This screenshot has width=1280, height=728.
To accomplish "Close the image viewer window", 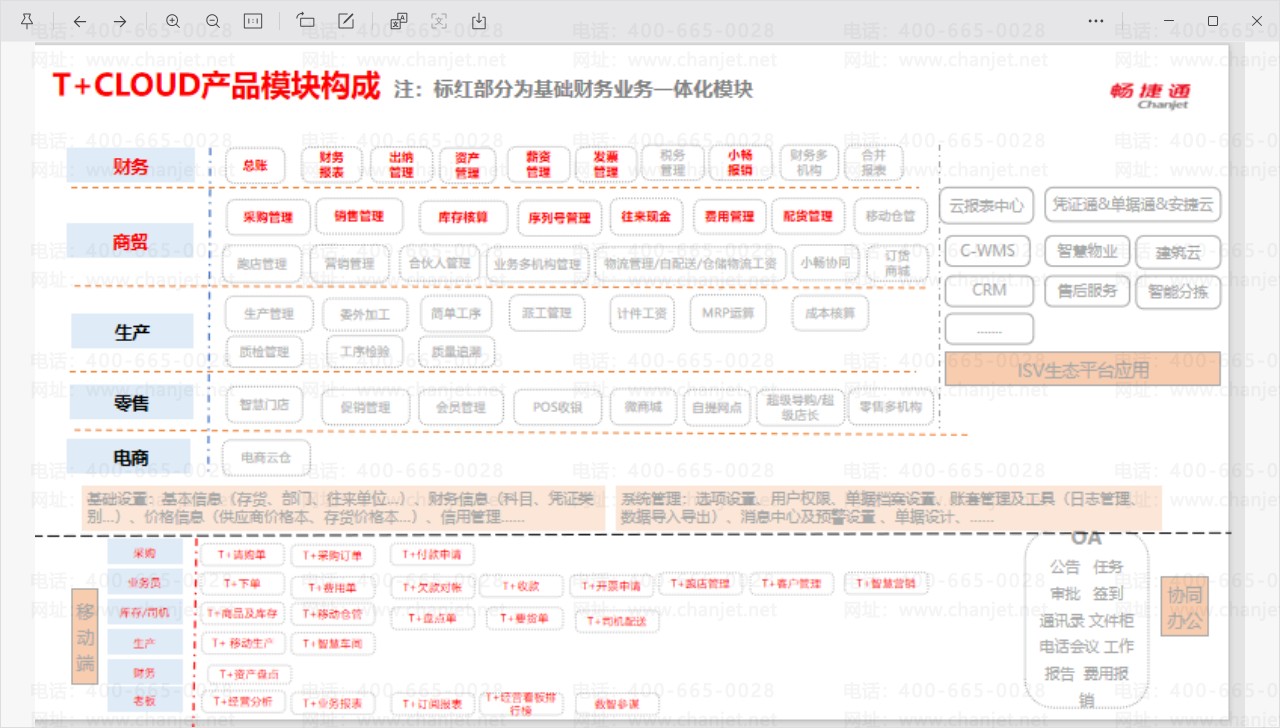I will pos(1259,21).
